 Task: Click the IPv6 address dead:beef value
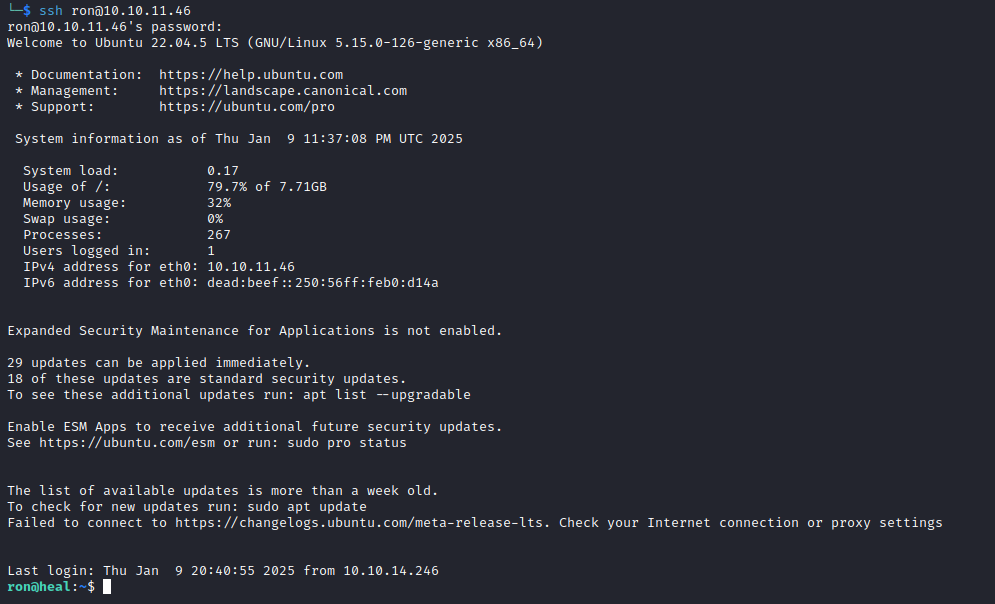coord(323,283)
